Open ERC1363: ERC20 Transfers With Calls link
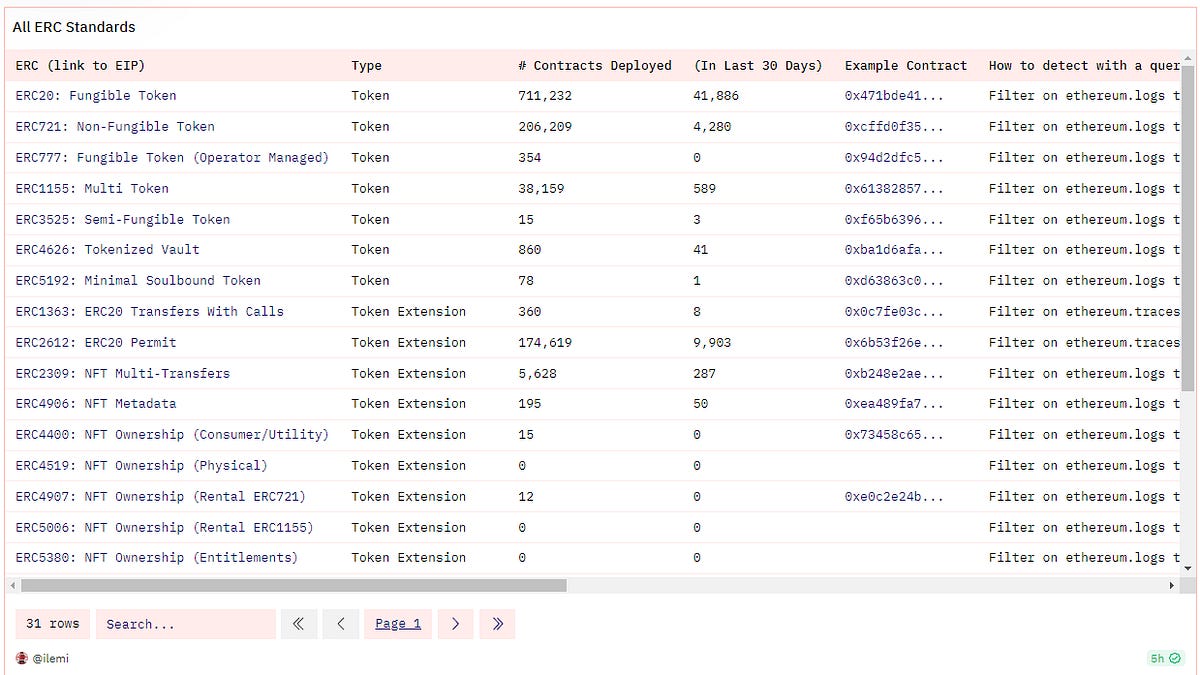 (150, 312)
